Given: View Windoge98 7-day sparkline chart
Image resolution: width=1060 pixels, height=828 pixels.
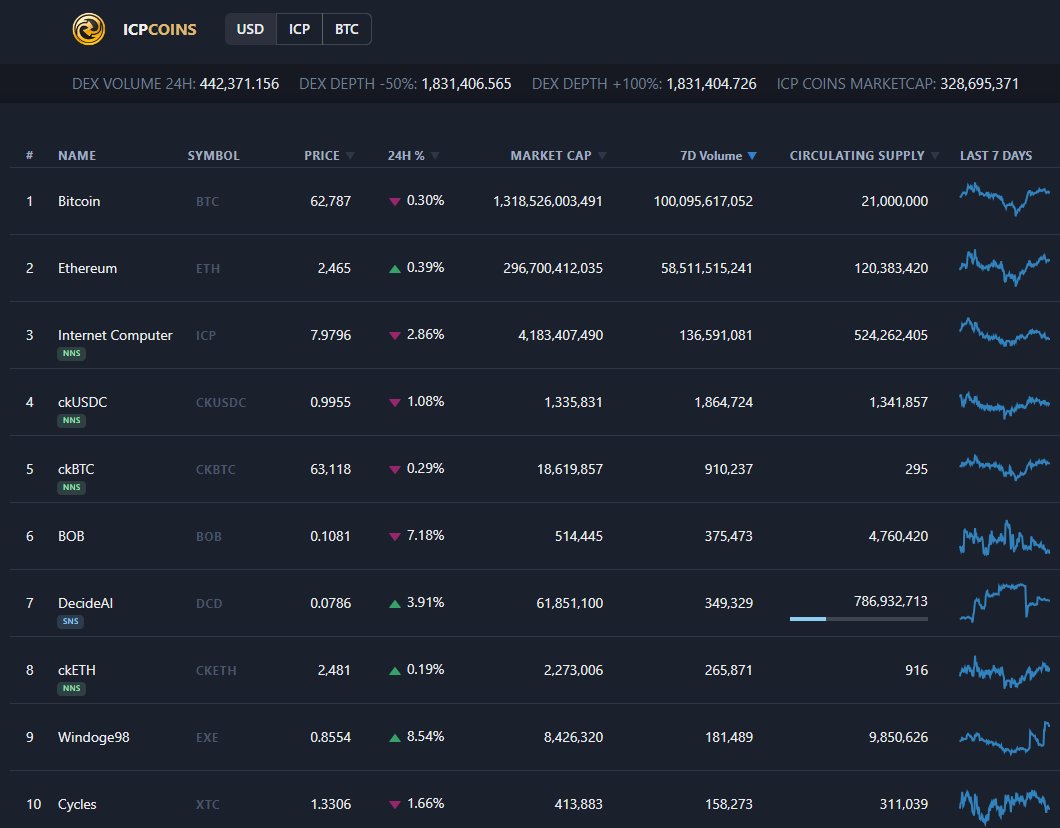Looking at the screenshot, I should point(1005,738).
